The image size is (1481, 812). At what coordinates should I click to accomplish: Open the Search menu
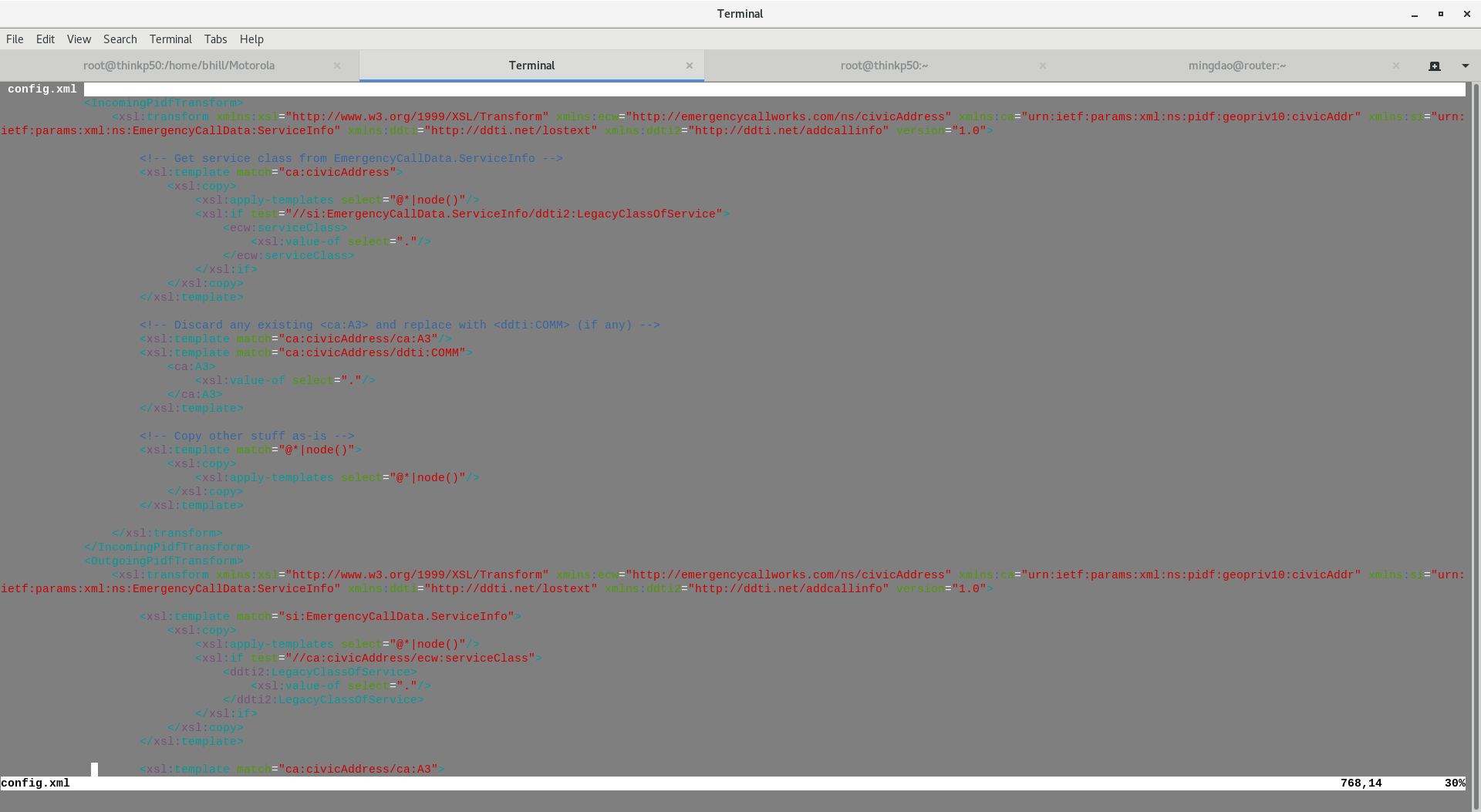click(x=120, y=39)
